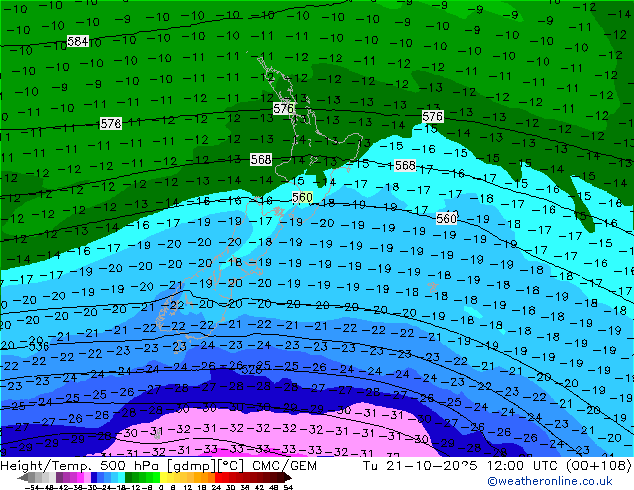Click the 54 value on legend scale
634x490 pixels.
(288, 487)
